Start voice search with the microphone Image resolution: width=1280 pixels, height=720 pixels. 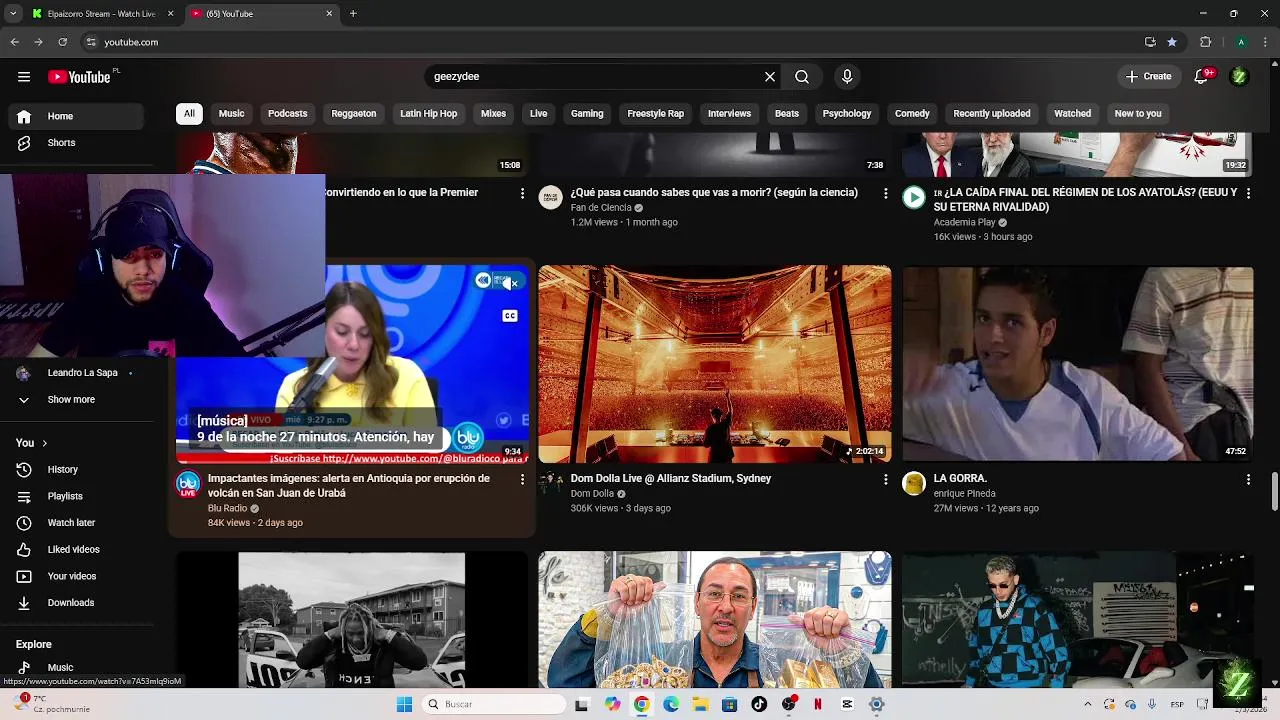point(847,77)
